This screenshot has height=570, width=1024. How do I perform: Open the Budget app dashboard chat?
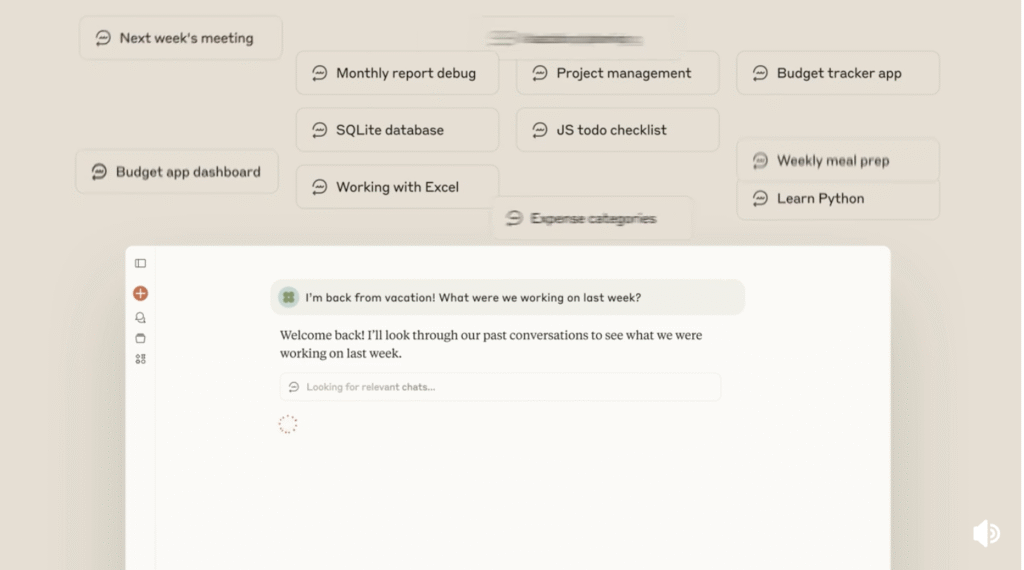coord(177,172)
